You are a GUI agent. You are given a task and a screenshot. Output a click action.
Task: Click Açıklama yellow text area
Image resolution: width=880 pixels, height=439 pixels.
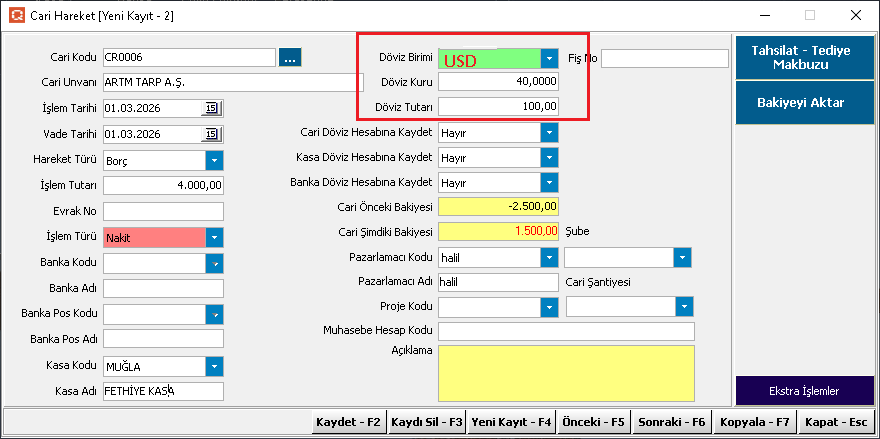click(566, 373)
